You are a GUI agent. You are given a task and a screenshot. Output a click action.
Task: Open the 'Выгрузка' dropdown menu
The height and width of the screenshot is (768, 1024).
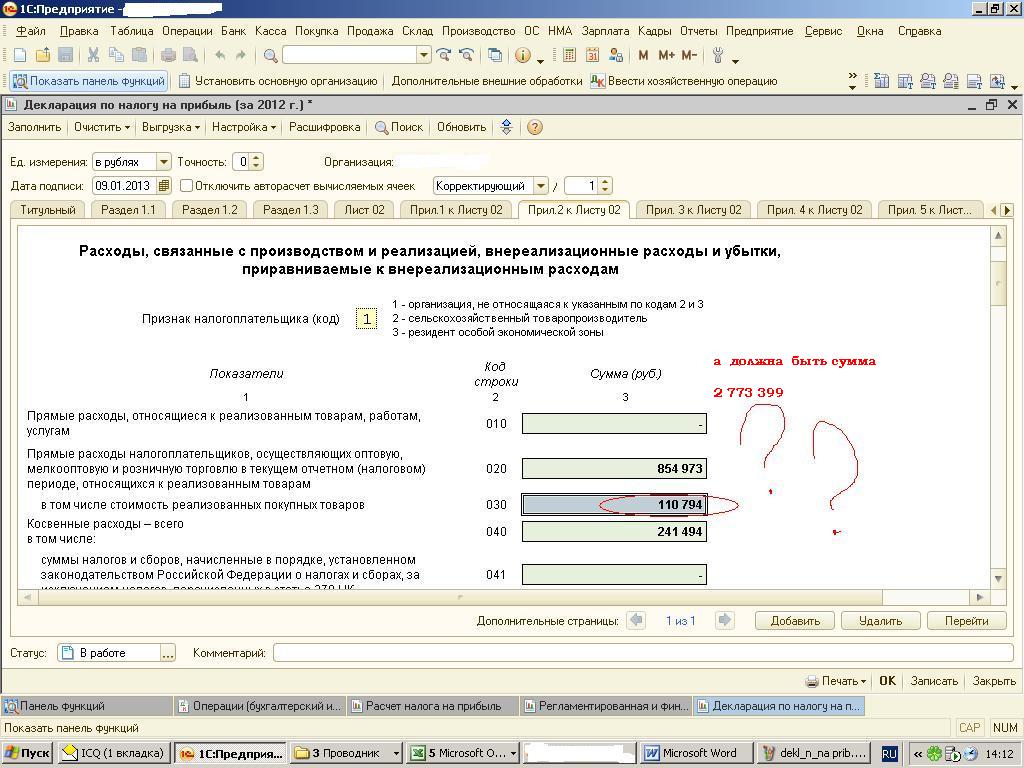click(x=170, y=127)
